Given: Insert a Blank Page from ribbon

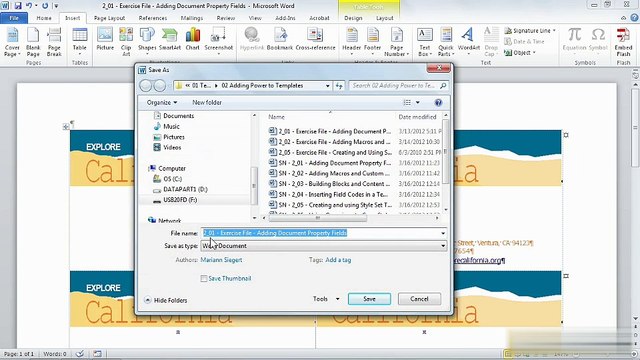Looking at the screenshot, I should (x=33, y=42).
